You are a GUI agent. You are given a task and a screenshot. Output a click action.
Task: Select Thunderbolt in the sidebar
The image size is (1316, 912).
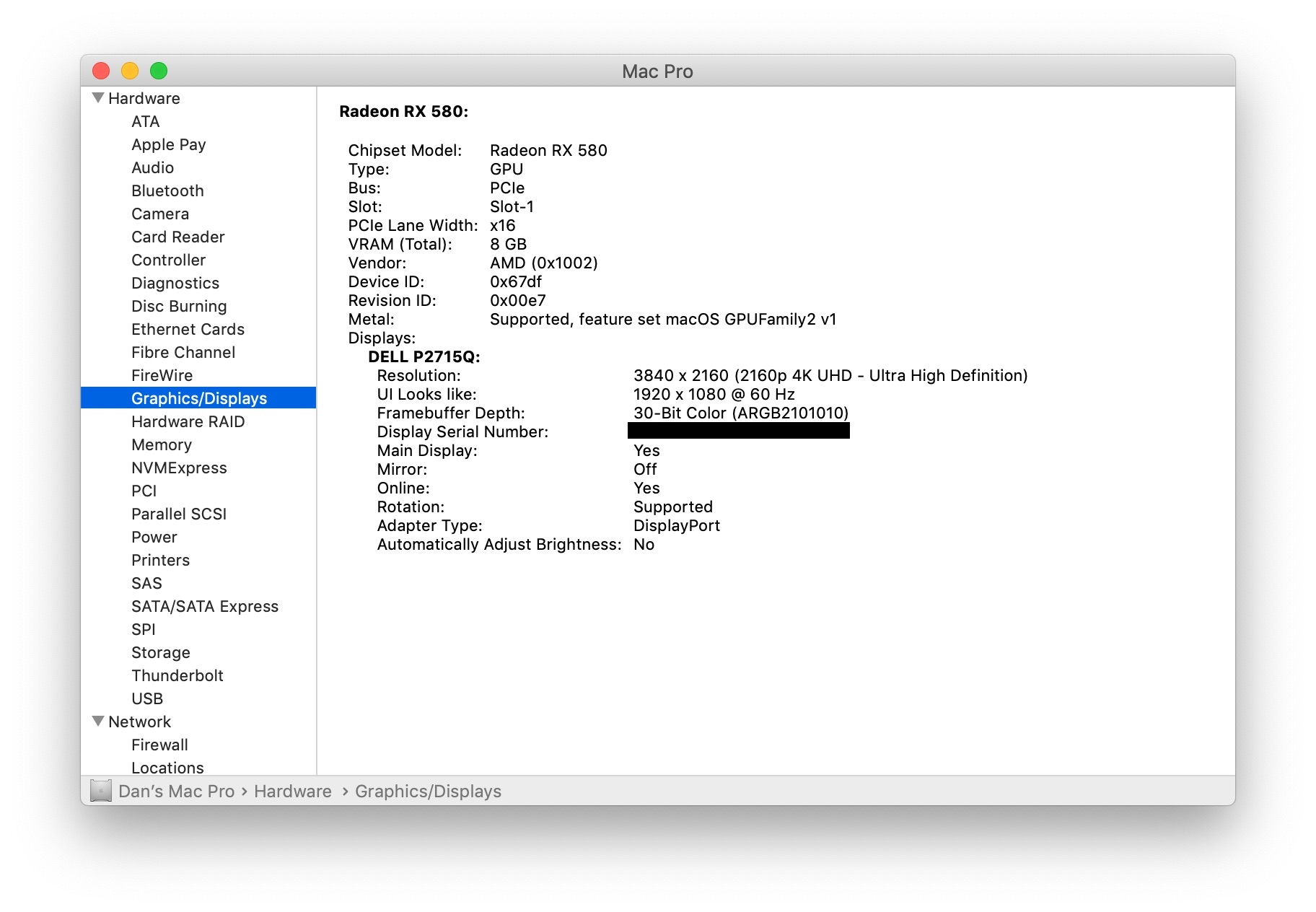coord(177,675)
